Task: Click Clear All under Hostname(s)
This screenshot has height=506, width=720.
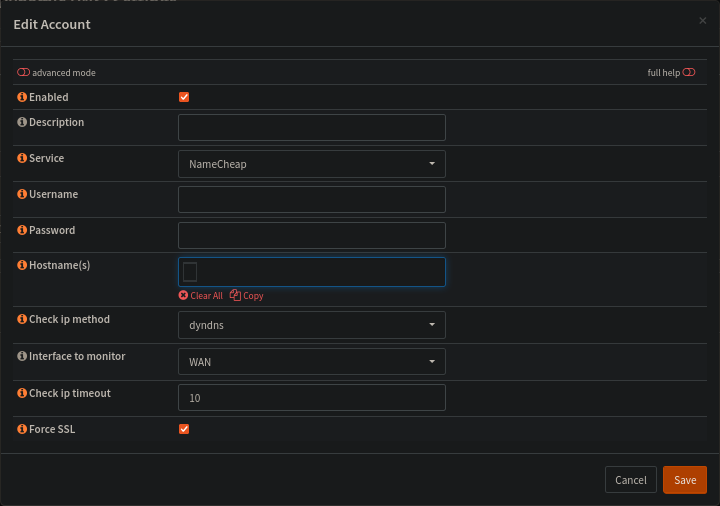Action: [201, 296]
